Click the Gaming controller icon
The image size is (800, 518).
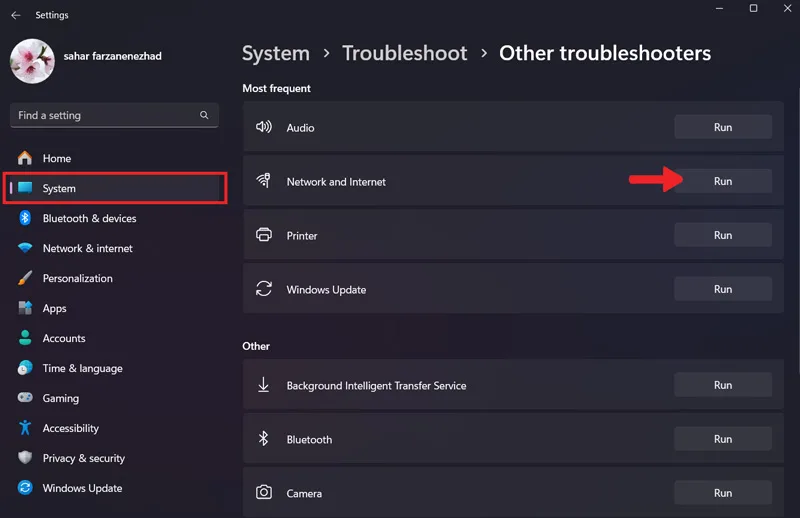(24, 398)
